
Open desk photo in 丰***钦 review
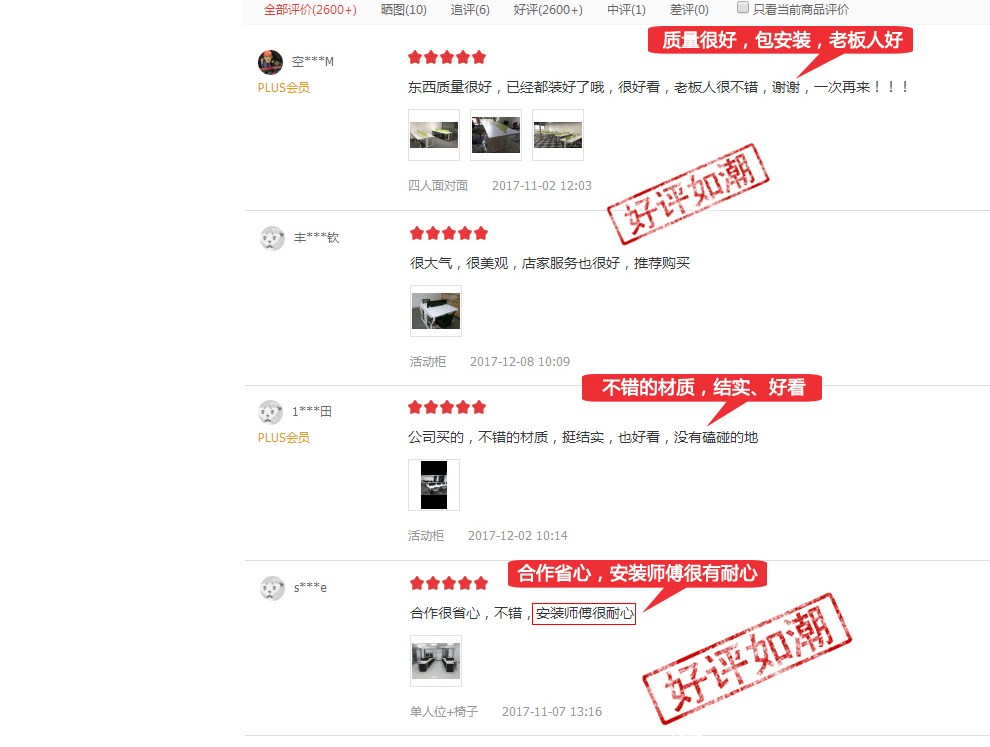436,311
